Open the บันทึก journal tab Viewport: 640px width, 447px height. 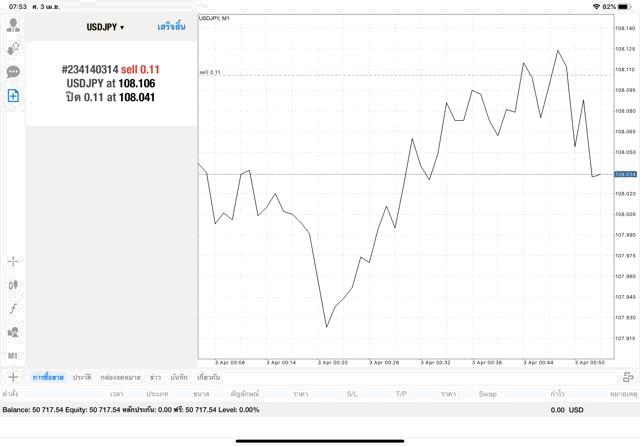click(179, 377)
